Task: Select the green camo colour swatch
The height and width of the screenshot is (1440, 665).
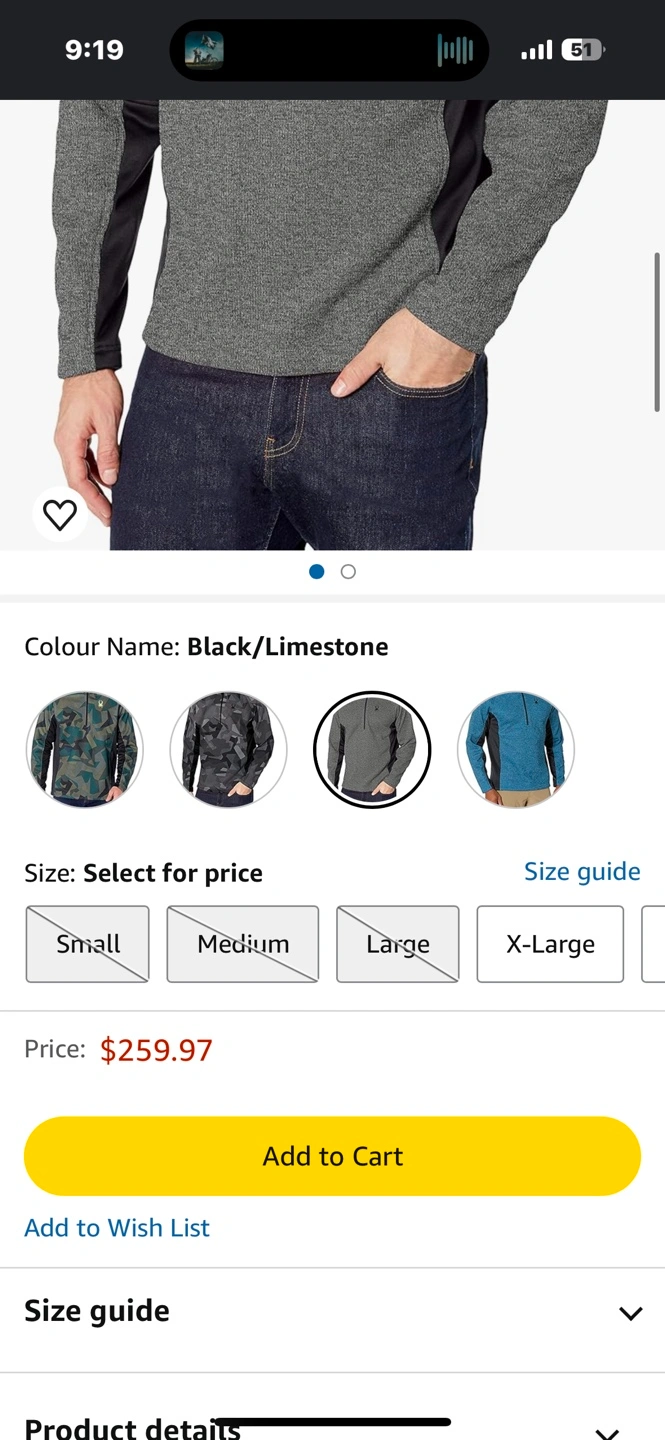Action: pyautogui.click(x=84, y=749)
